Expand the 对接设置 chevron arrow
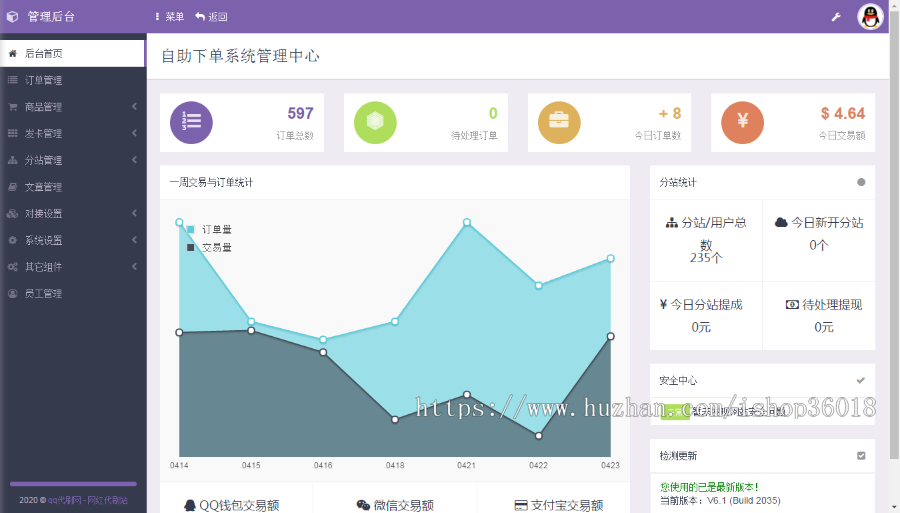The height and width of the screenshot is (513, 900). click(134, 213)
